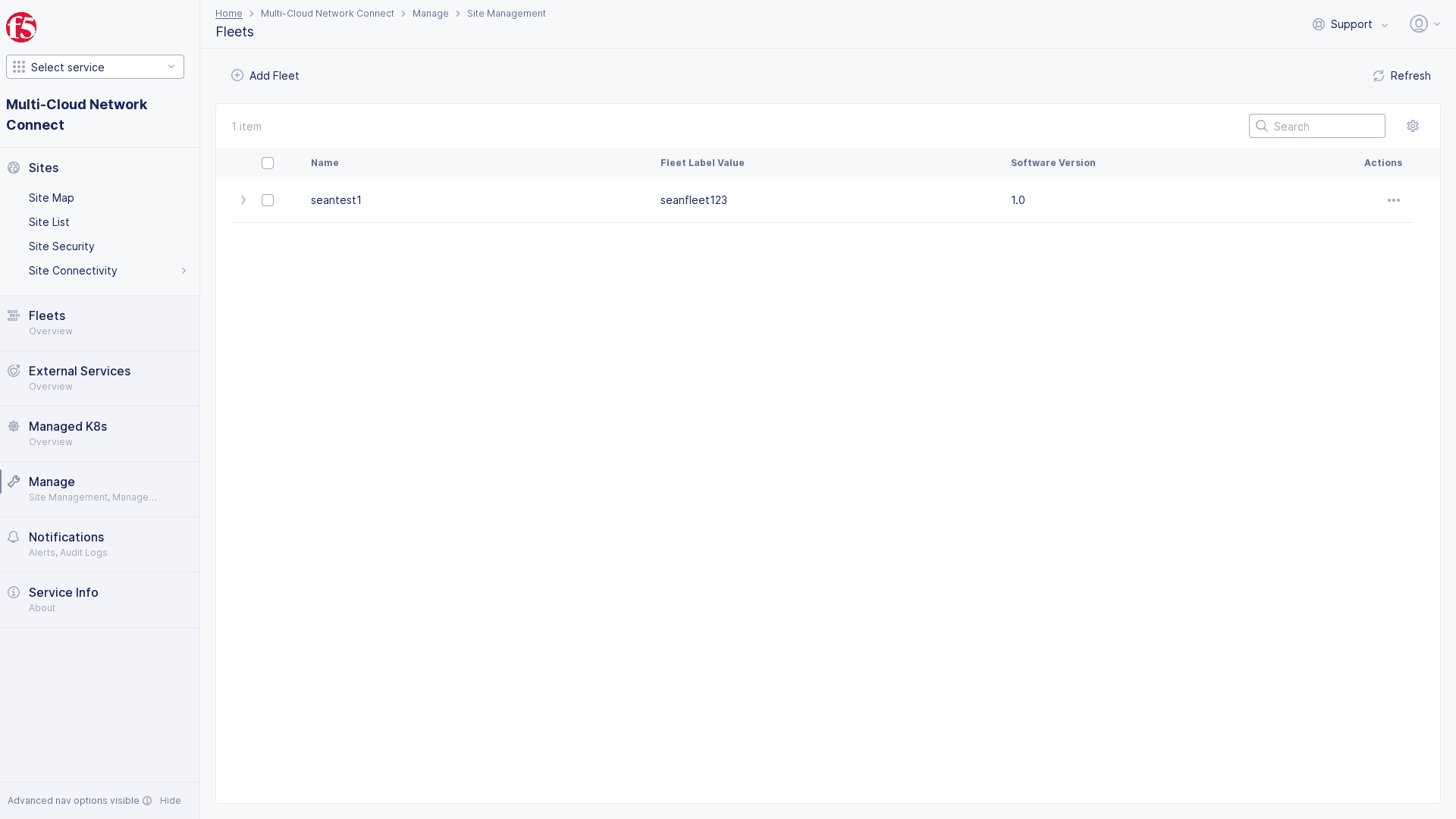The image size is (1456, 819).
Task: Open the Support dropdown
Action: 1351,24
